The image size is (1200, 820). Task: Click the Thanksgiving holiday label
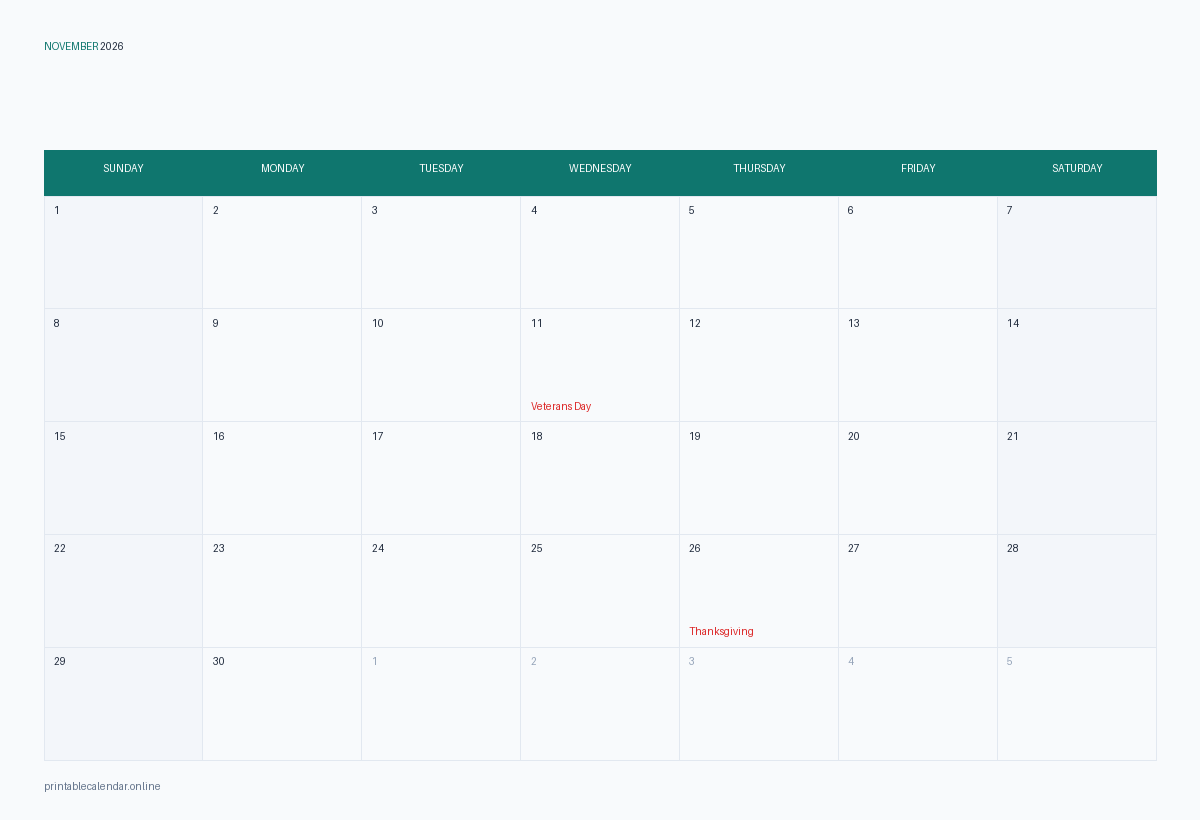coord(721,631)
